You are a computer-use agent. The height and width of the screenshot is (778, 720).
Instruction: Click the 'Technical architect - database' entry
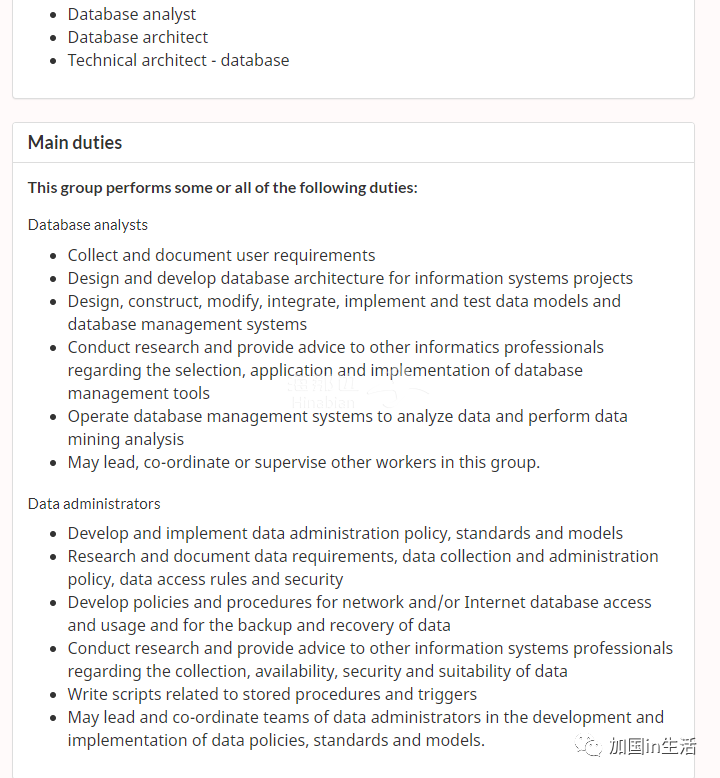(x=178, y=61)
